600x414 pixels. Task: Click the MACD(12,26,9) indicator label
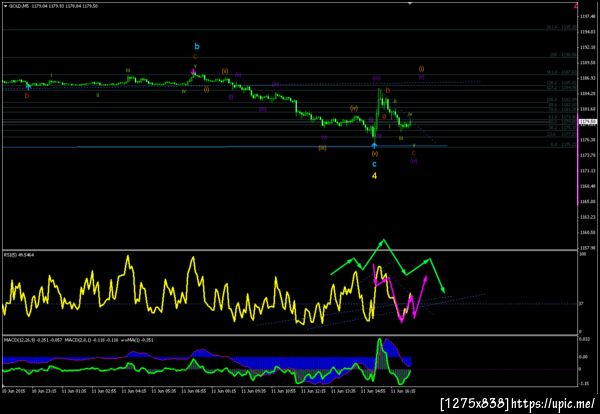coord(33,340)
